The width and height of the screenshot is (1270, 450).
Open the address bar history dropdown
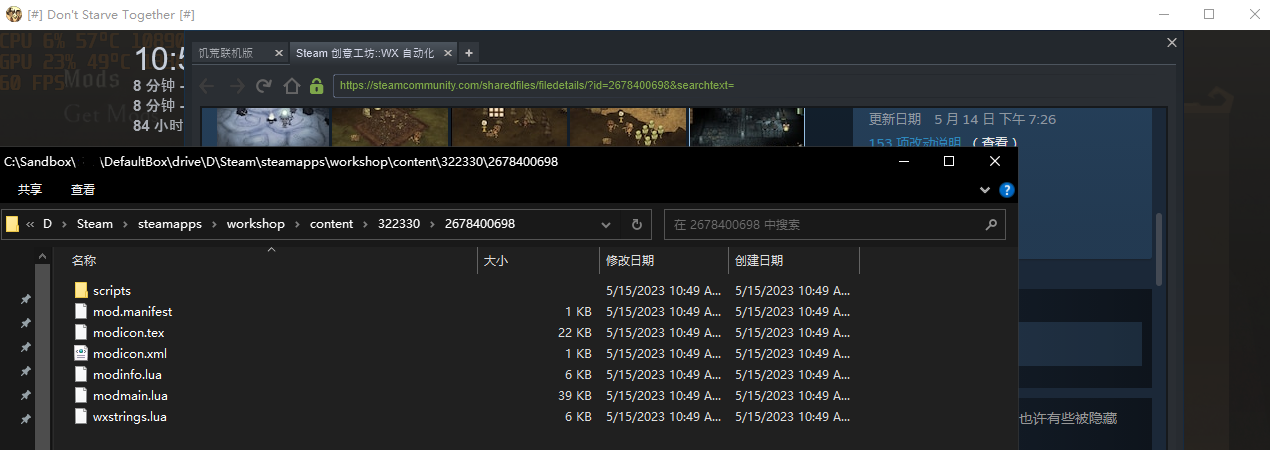pyautogui.click(x=606, y=224)
